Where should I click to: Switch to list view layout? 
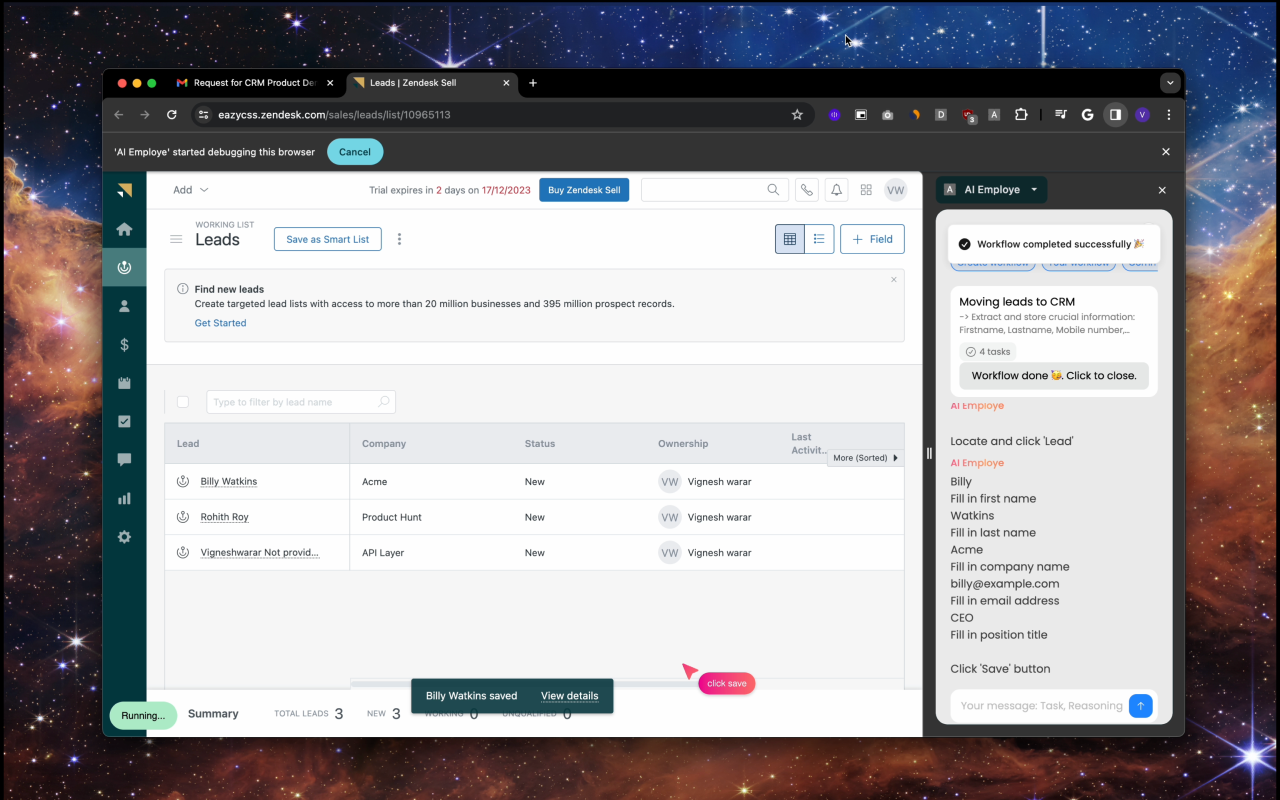(x=819, y=239)
